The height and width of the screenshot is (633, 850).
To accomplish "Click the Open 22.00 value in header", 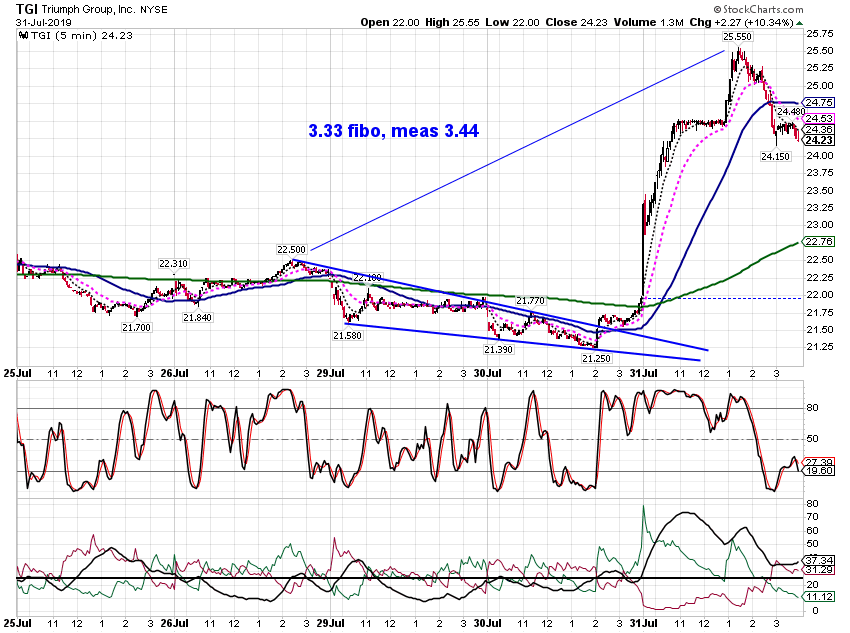I will pos(390,22).
